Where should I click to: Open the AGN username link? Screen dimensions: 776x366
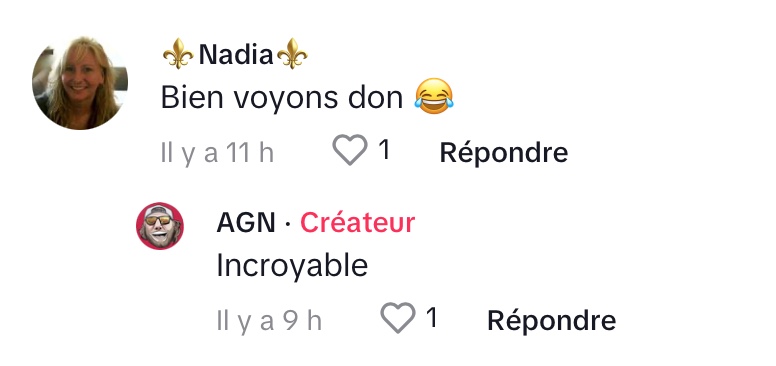246,223
